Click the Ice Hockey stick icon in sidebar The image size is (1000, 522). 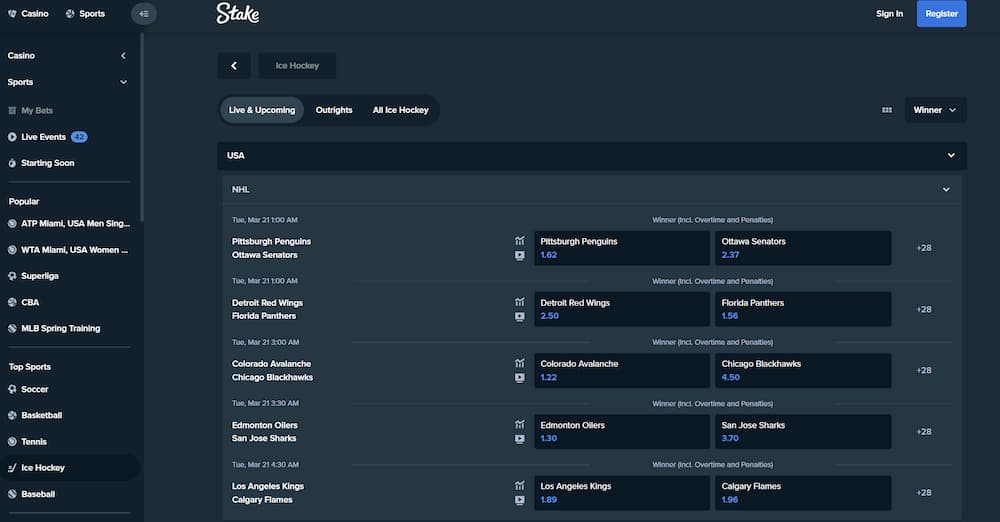[x=12, y=468]
